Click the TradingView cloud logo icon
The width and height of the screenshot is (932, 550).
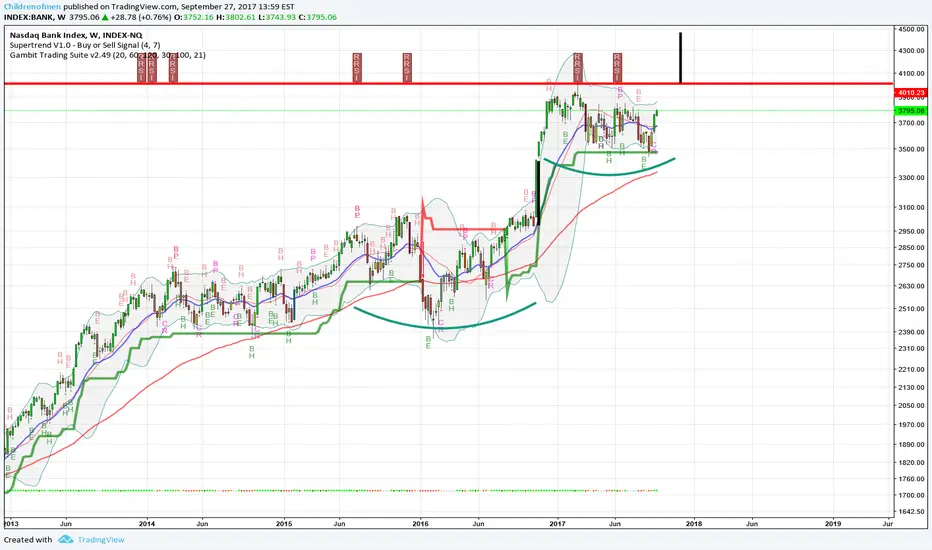pos(65,539)
